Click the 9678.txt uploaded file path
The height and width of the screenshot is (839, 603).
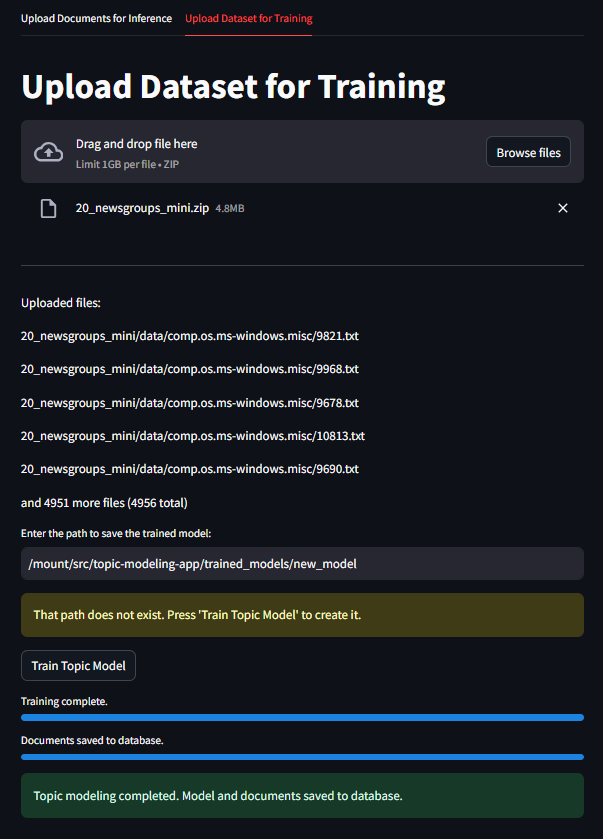[x=190, y=403]
